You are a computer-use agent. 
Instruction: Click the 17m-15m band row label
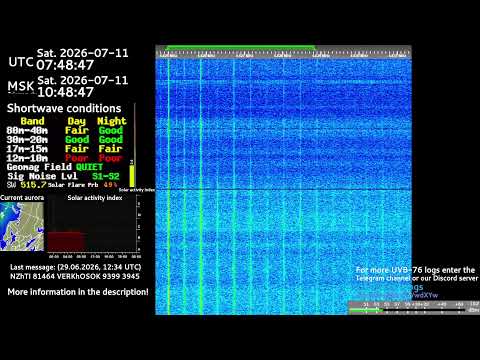pos(27,149)
